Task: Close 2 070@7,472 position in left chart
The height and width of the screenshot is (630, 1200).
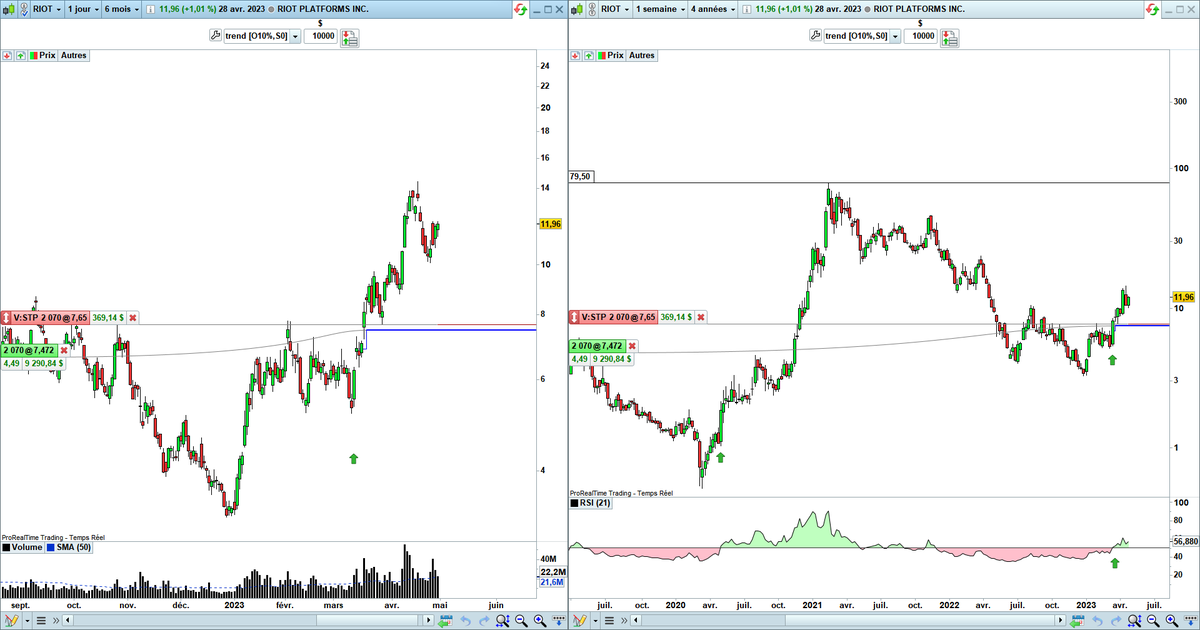Action: click(x=64, y=350)
